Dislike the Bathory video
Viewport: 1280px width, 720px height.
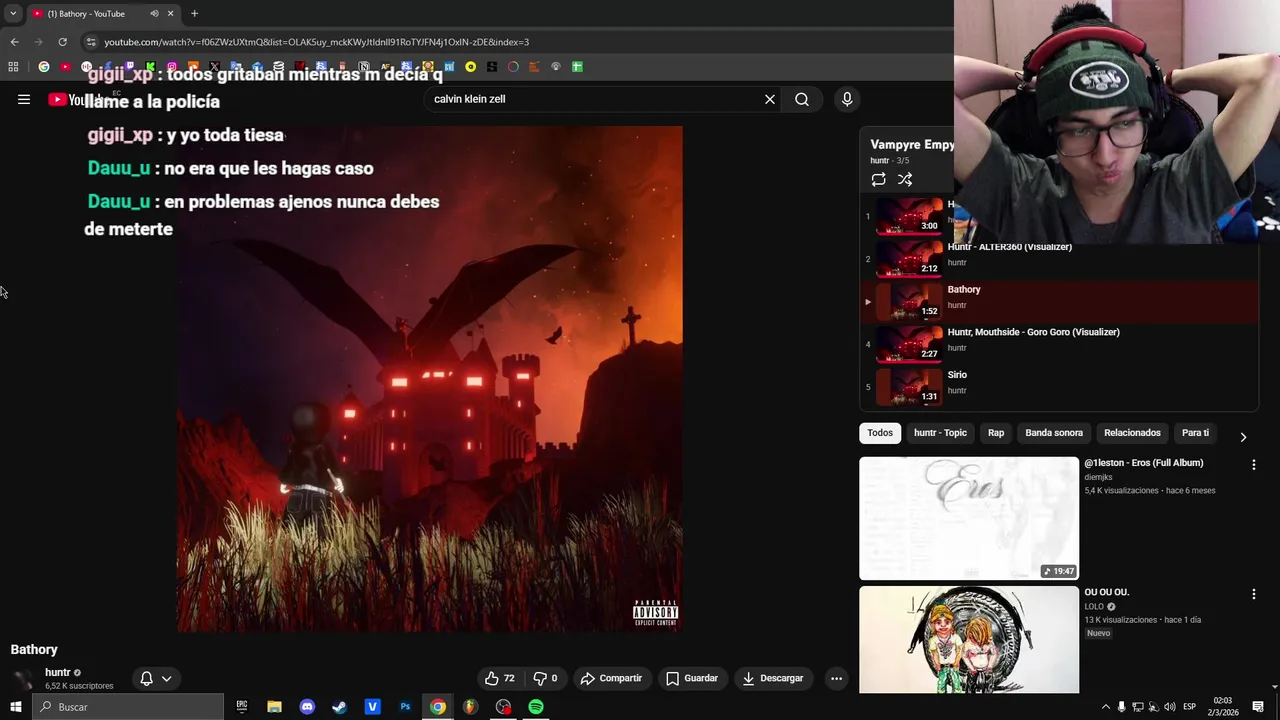pyautogui.click(x=545, y=678)
